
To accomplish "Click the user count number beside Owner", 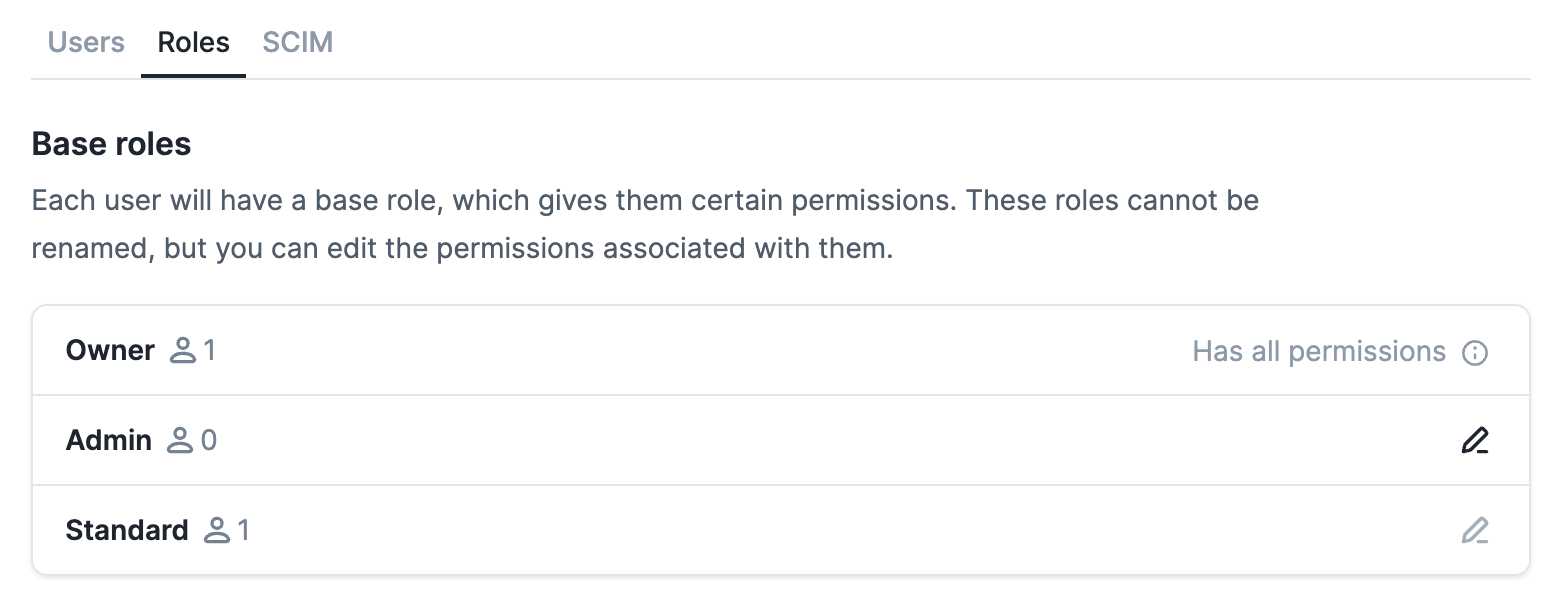I will pos(209,351).
